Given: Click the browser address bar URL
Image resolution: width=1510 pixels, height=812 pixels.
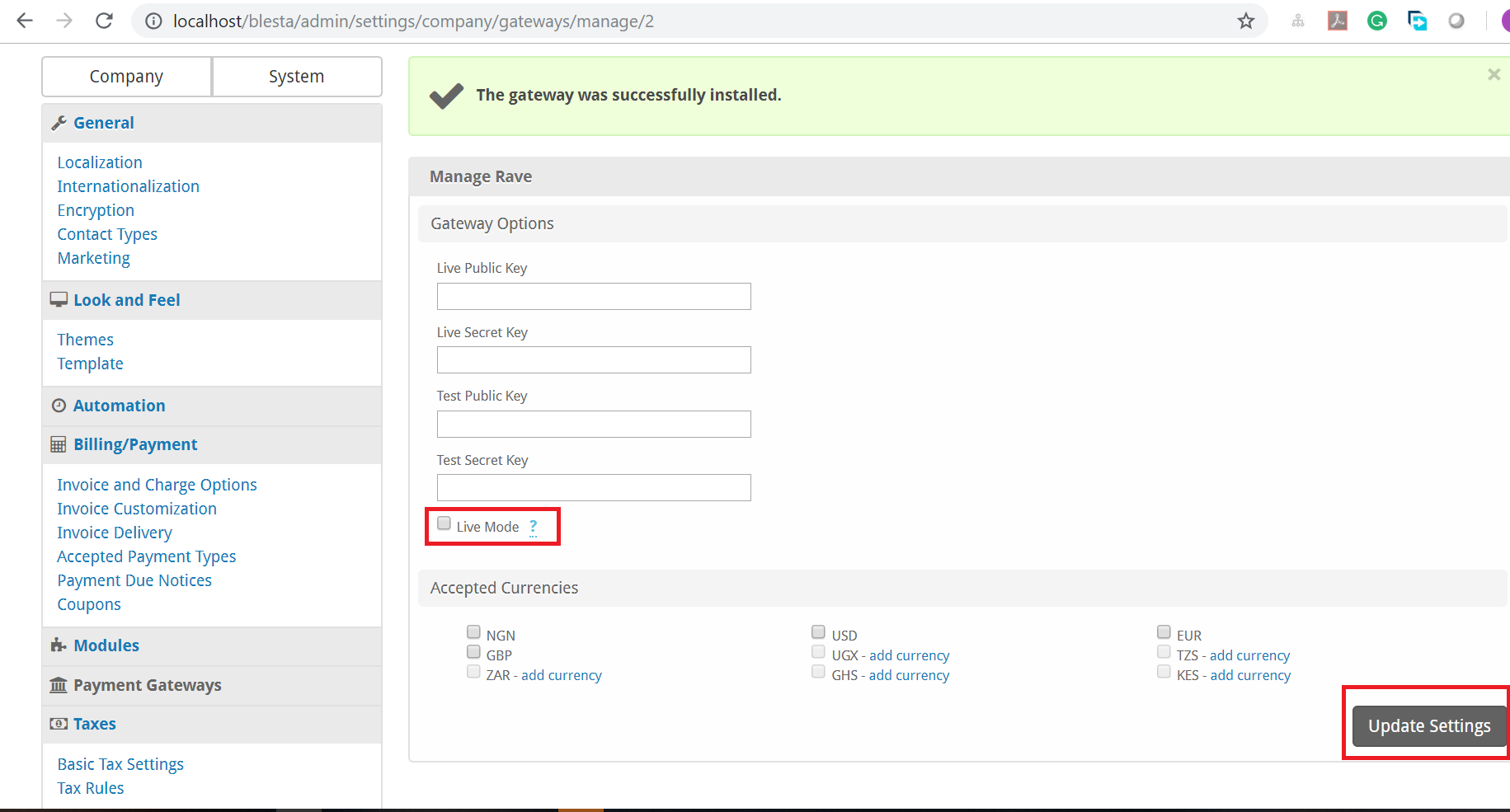Looking at the screenshot, I should pyautogui.click(x=413, y=21).
